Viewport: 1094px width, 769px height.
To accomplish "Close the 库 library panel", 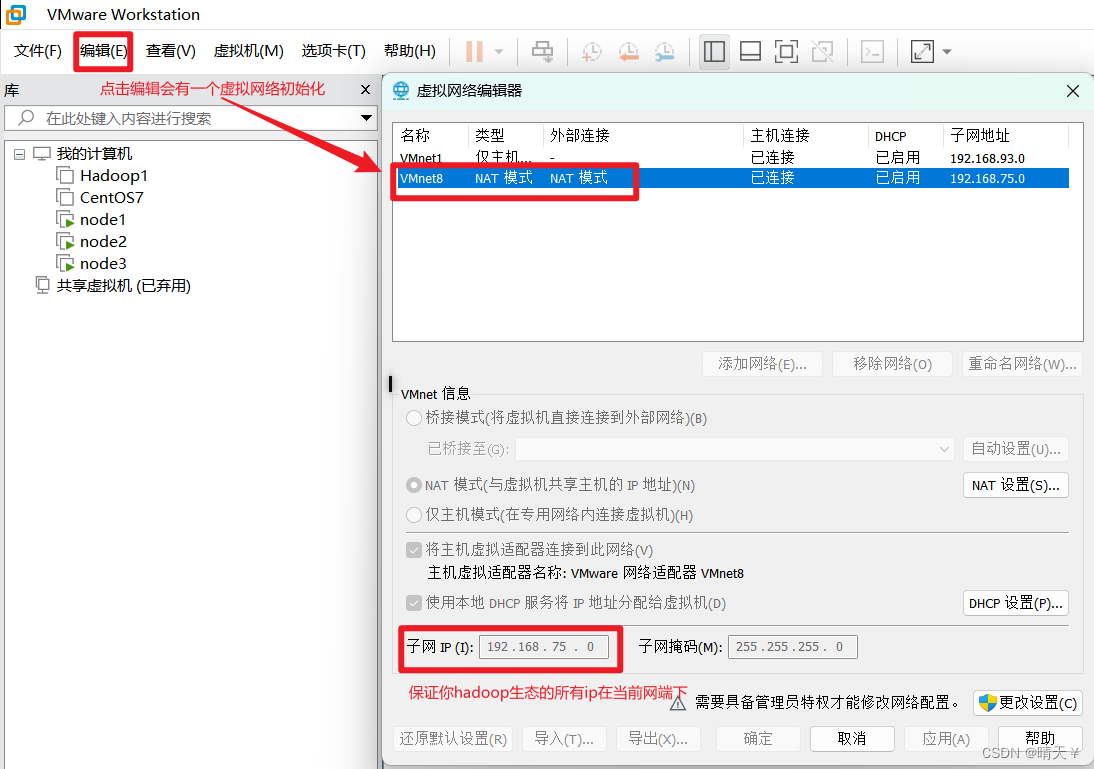I will (366, 89).
